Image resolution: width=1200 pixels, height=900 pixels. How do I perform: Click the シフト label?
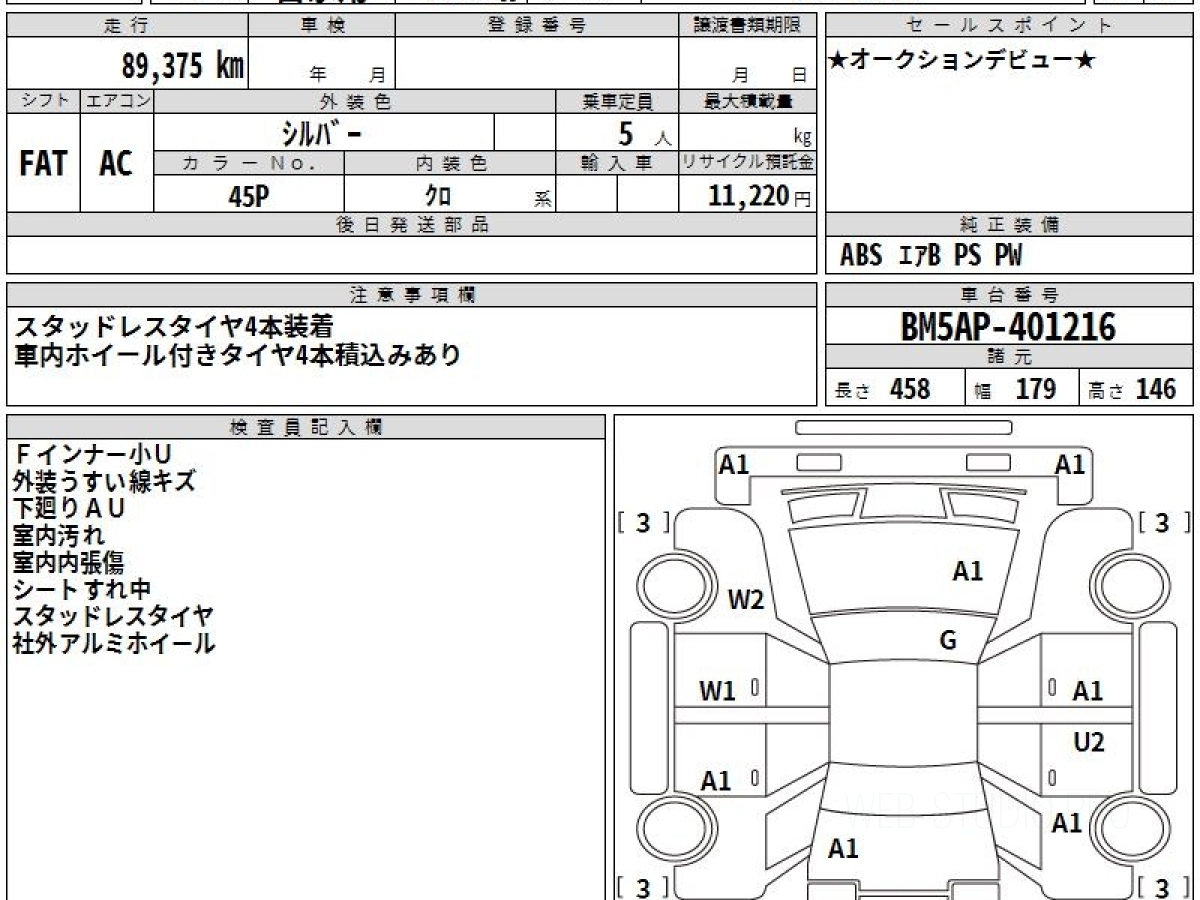click(x=43, y=101)
